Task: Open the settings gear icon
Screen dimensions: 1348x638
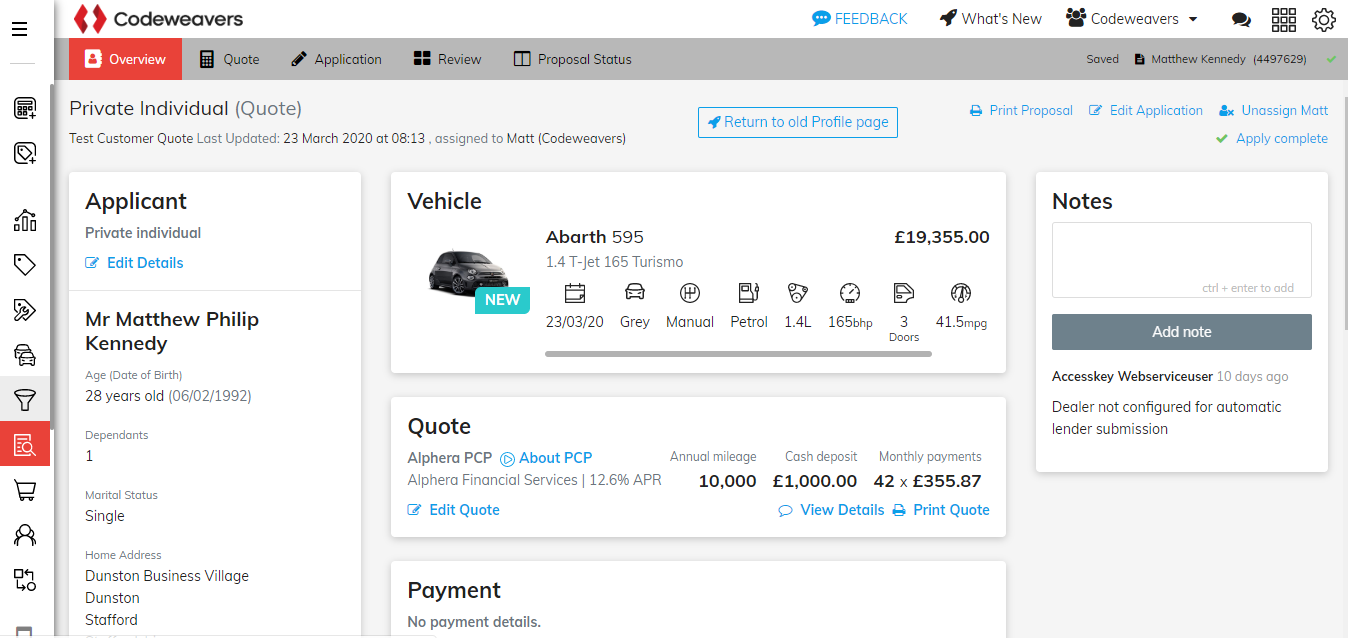Action: pyautogui.click(x=1324, y=19)
